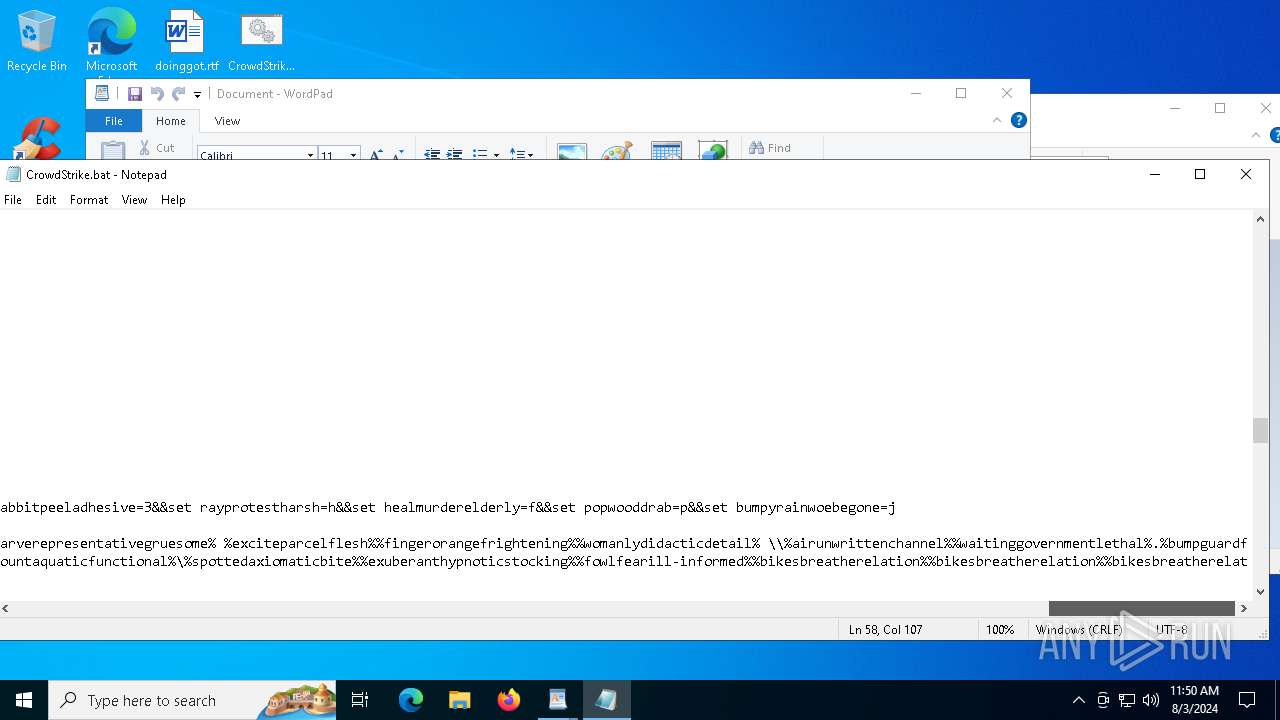Click the Redo arrow in WordPad toolbar
Viewport: 1280px width, 720px height.
click(179, 94)
